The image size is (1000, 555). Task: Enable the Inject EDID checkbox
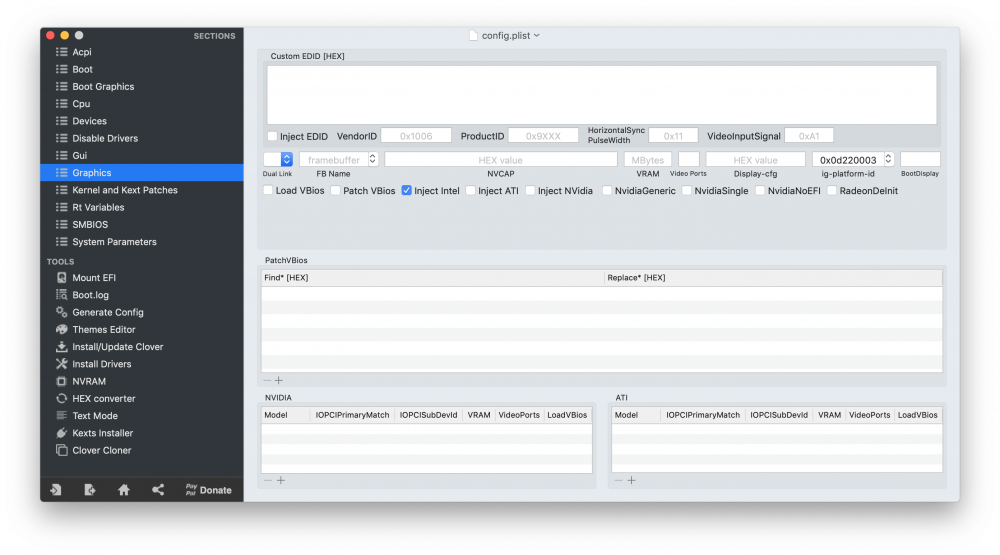click(x=272, y=136)
